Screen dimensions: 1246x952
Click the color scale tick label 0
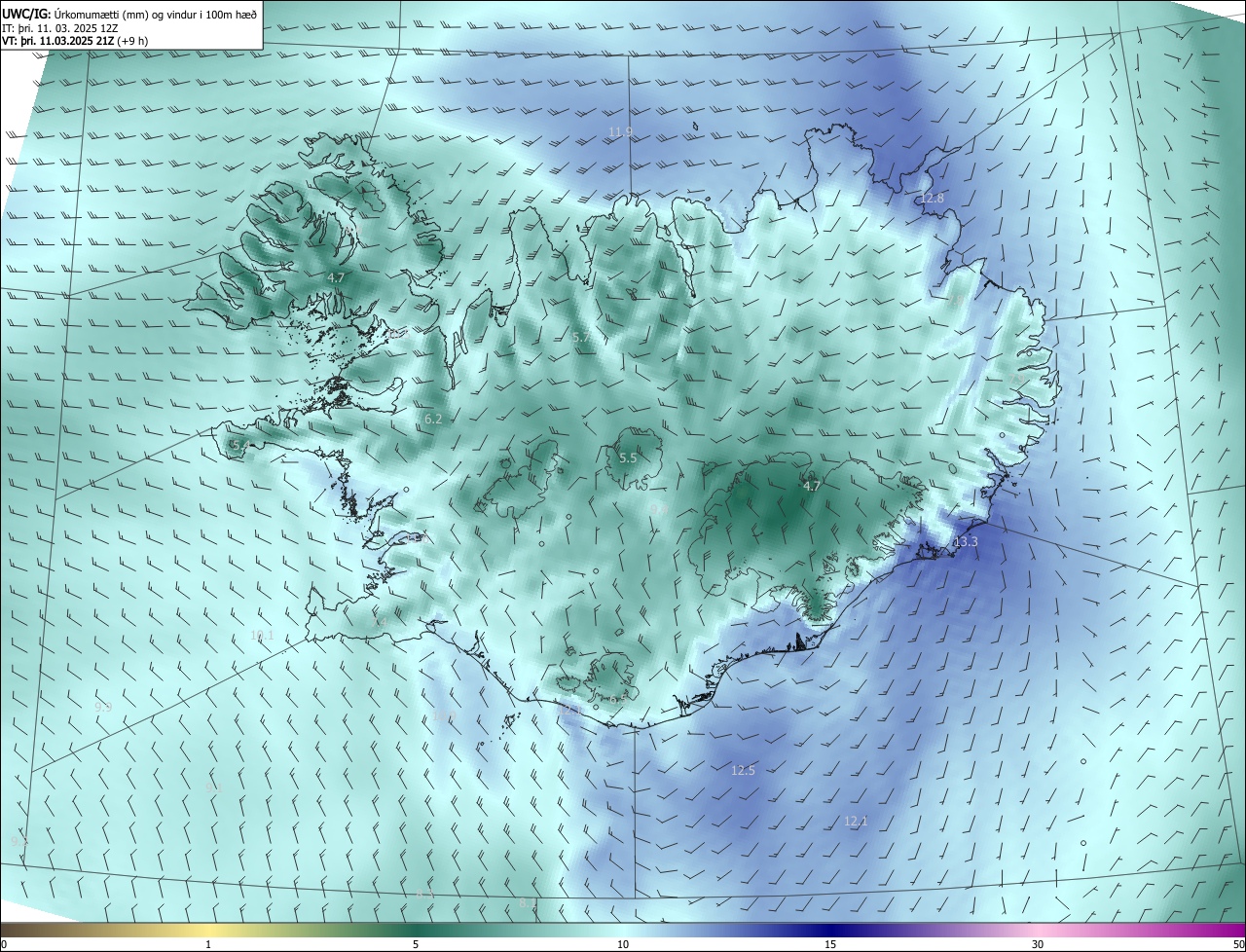(4, 944)
